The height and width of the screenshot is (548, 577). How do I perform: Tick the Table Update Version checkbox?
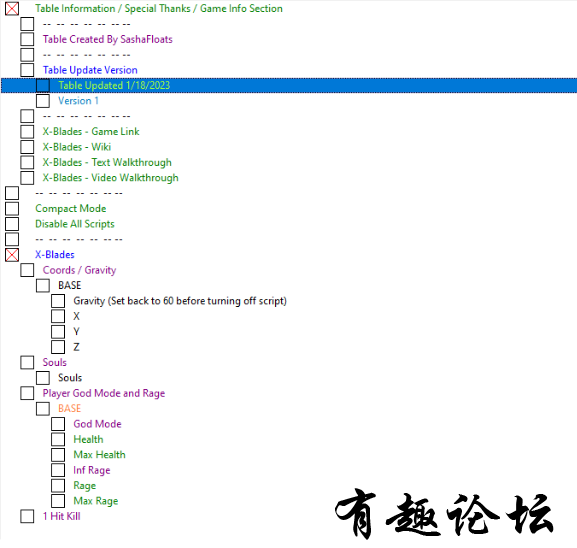tap(27, 70)
